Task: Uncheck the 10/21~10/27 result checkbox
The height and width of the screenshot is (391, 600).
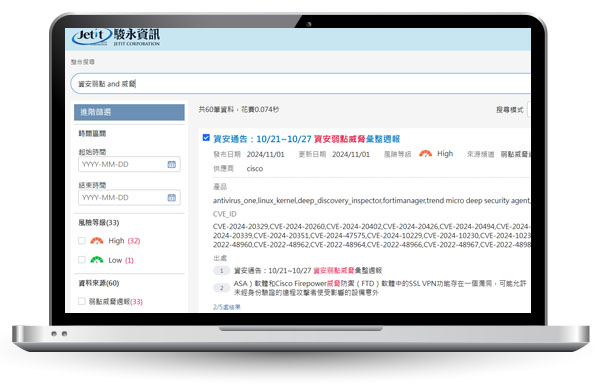Action: [x=206, y=138]
